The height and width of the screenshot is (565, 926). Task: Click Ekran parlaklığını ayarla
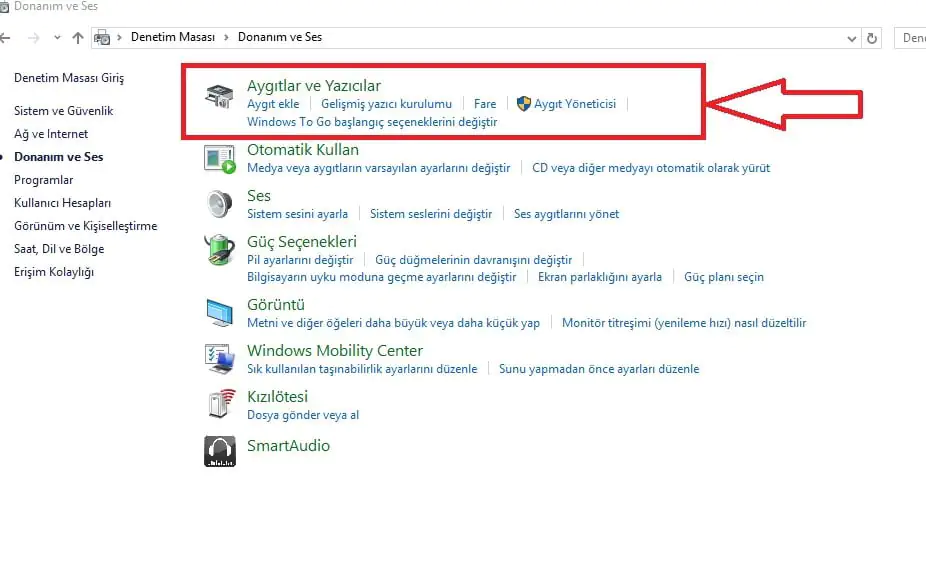(599, 277)
